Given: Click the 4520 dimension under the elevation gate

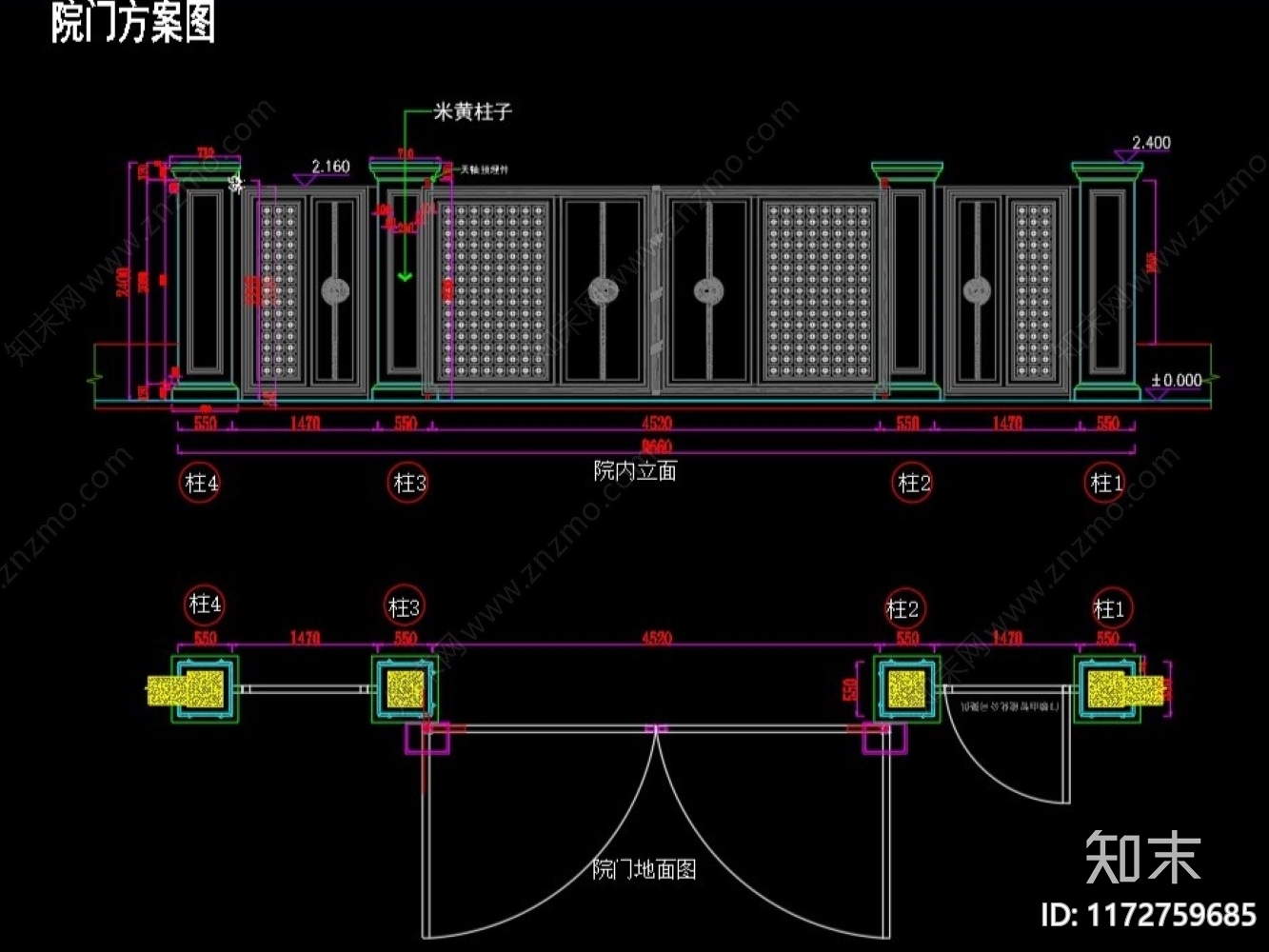Looking at the screenshot, I should click(657, 423).
